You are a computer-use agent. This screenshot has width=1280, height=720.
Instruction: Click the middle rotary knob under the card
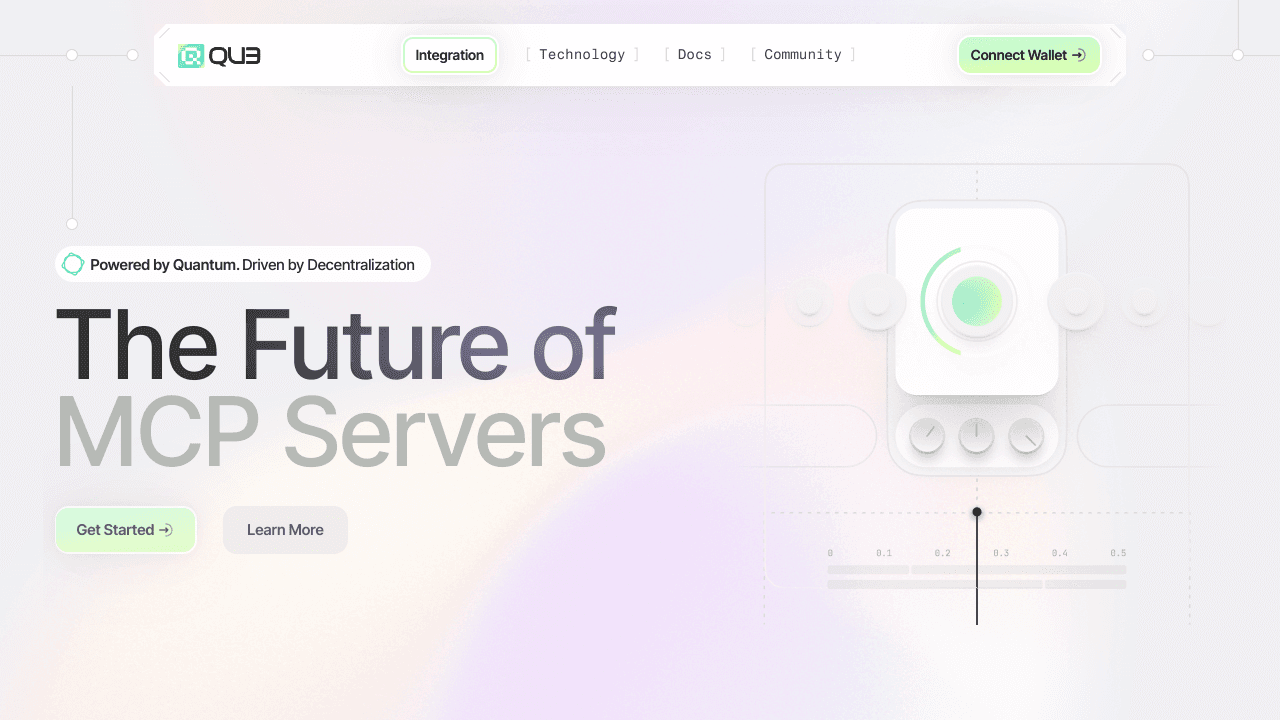click(977, 436)
